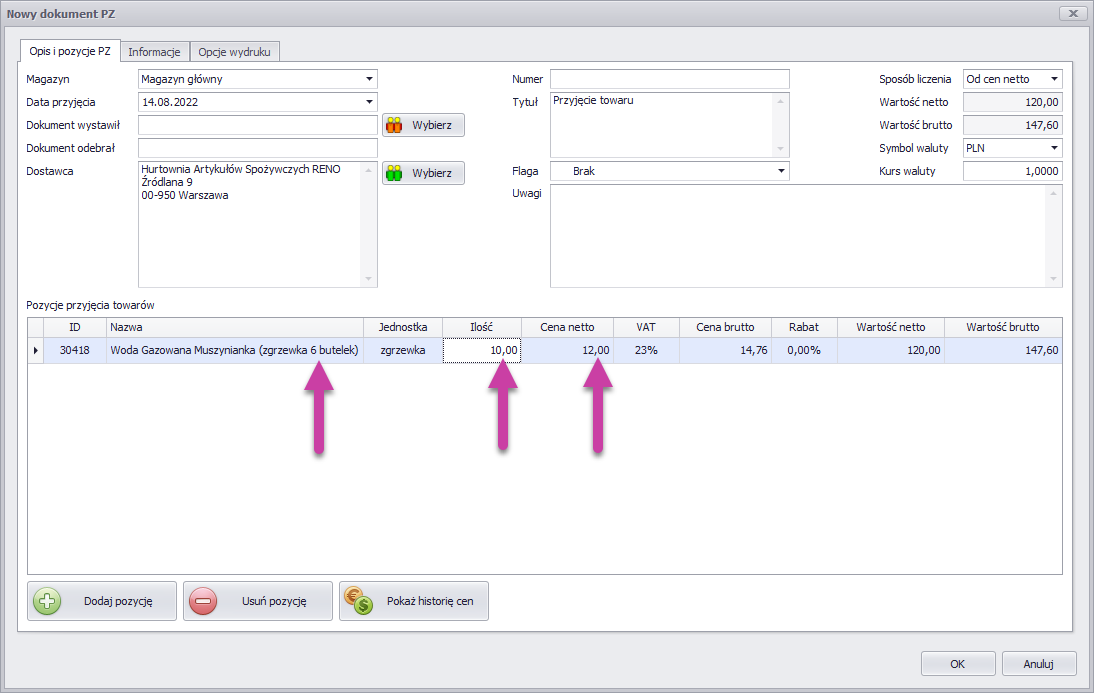The image size is (1094, 693).
Task: Select the Opis i pozycje PZ tab
Action: click(x=70, y=51)
